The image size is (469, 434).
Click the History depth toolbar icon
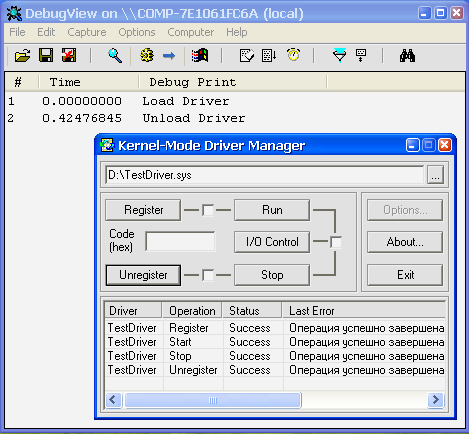247,56
